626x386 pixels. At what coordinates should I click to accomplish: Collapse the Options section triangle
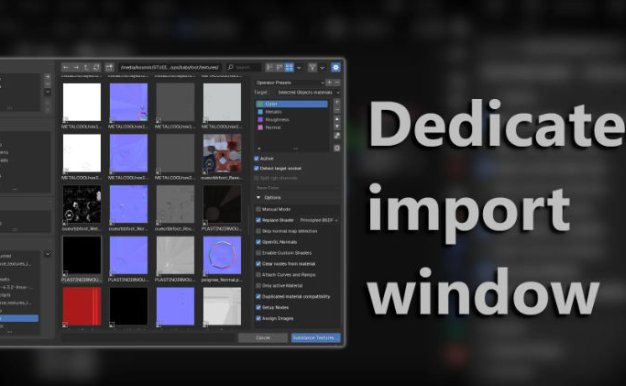(x=258, y=198)
